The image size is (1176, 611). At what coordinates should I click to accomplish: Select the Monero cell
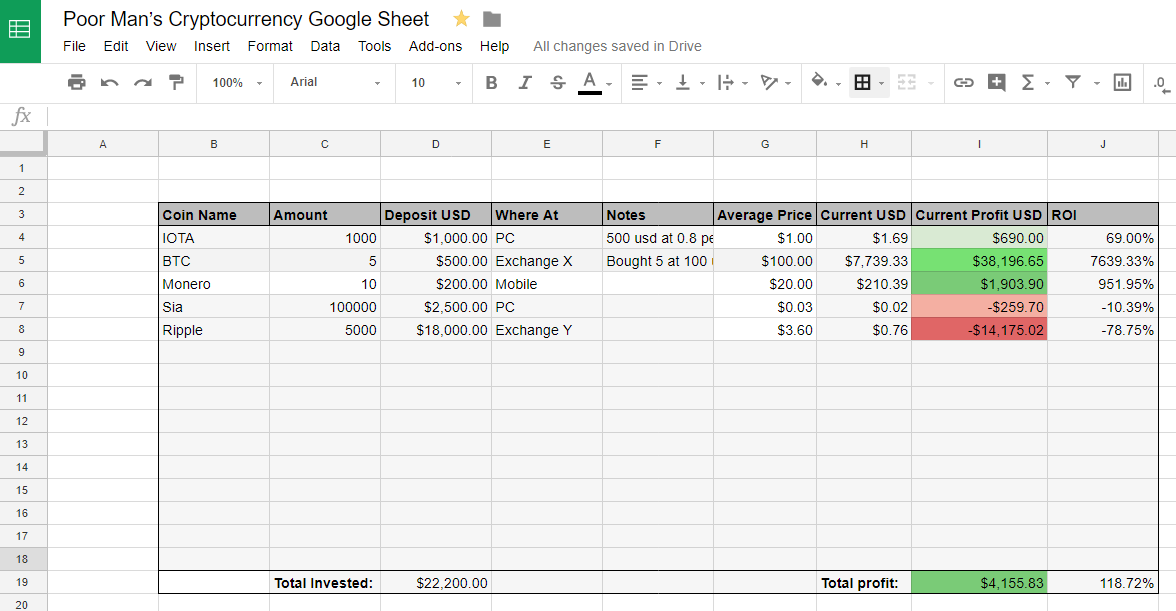[x=214, y=284]
